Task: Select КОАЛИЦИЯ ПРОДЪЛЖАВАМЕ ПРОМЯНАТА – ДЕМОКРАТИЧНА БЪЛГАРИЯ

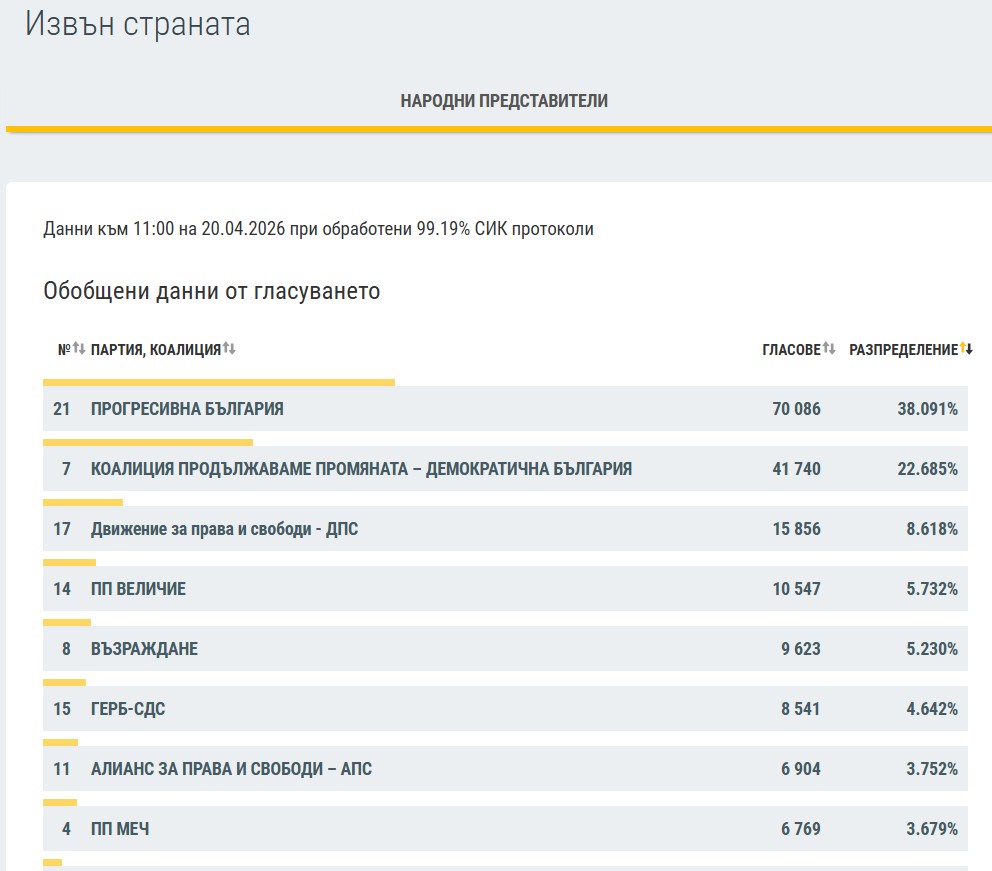Action: pyautogui.click(x=361, y=469)
